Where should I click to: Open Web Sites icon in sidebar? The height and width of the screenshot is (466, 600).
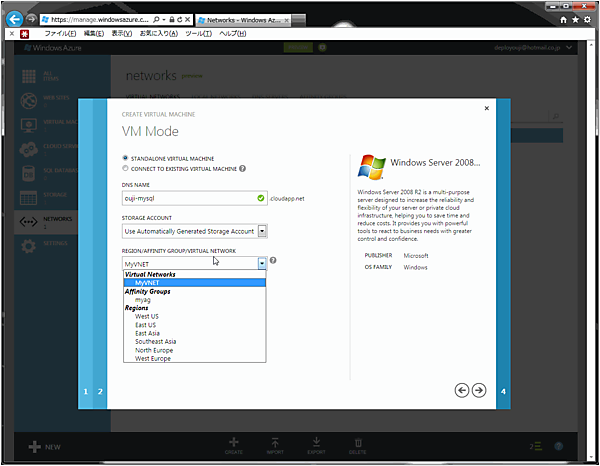pyautogui.click(x=29, y=101)
